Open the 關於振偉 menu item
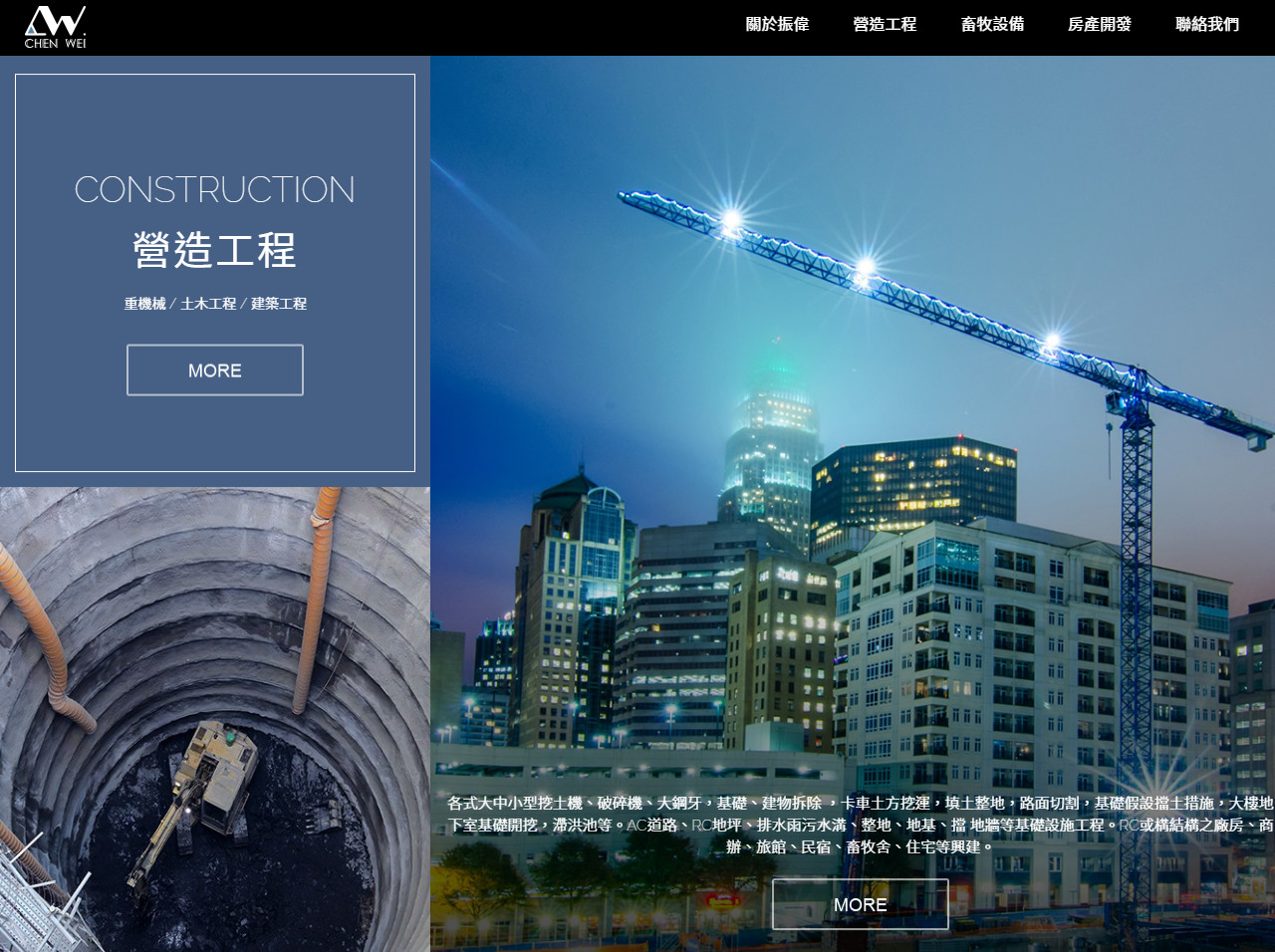This screenshot has height=952, width=1275. click(x=777, y=24)
